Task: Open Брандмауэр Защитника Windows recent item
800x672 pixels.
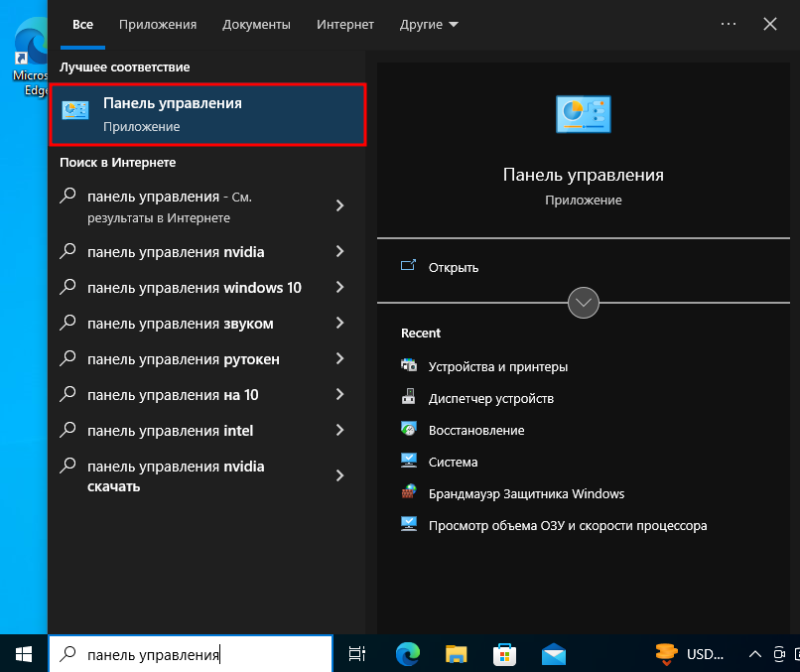Action: coord(526,493)
